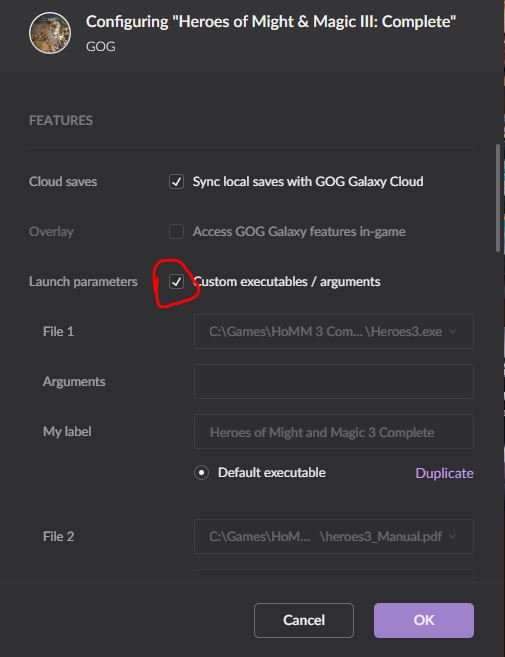Click the Duplicate link
The width and height of the screenshot is (505, 657).
pyautogui.click(x=444, y=473)
